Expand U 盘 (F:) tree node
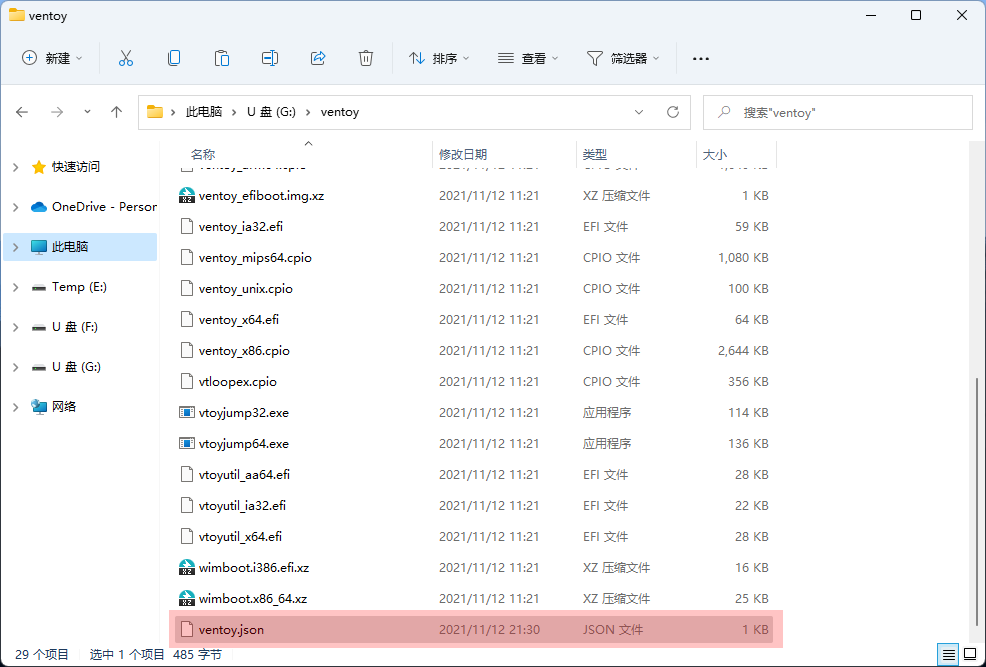 coord(16,327)
